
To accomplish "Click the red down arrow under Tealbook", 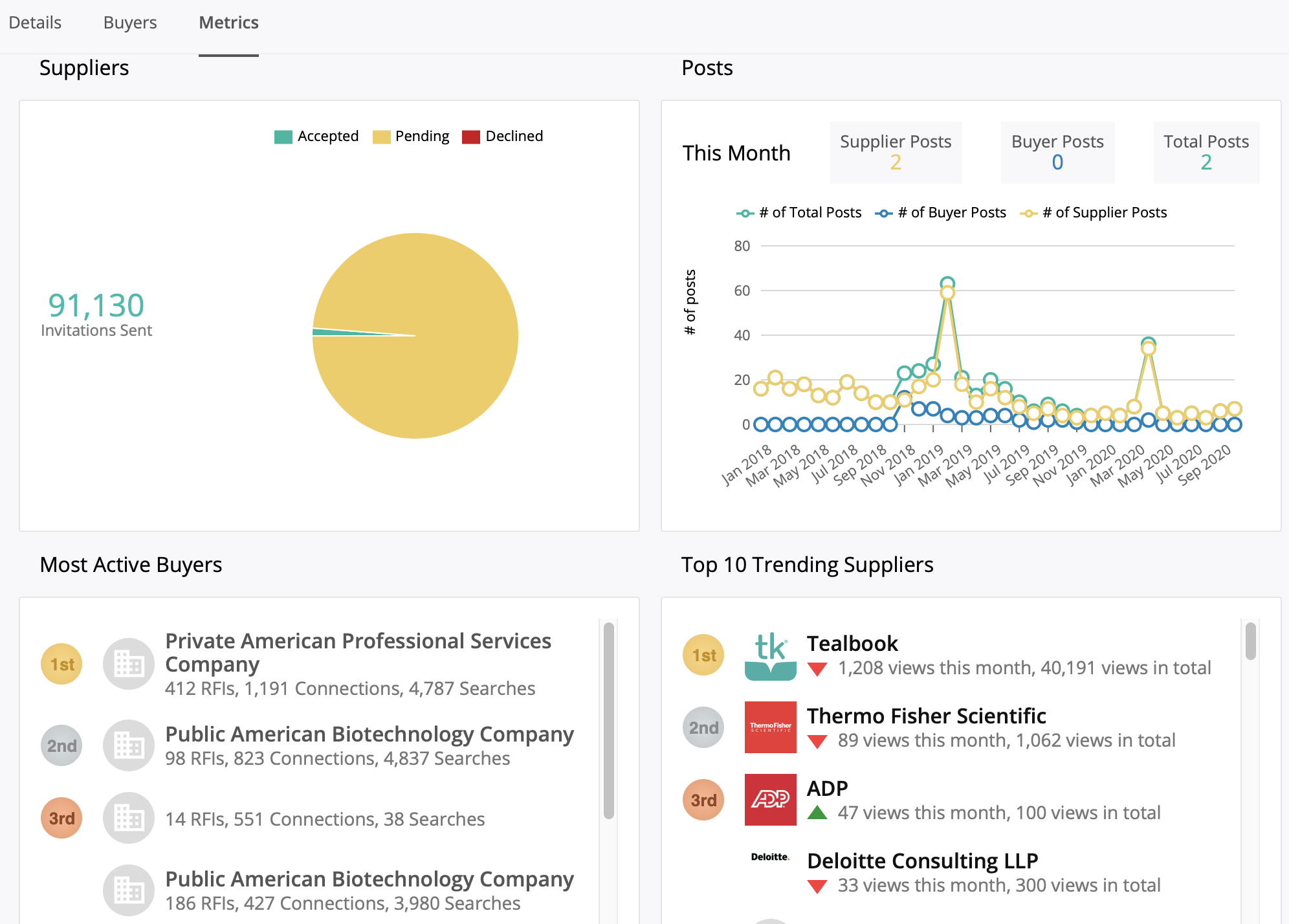I will pos(817,669).
